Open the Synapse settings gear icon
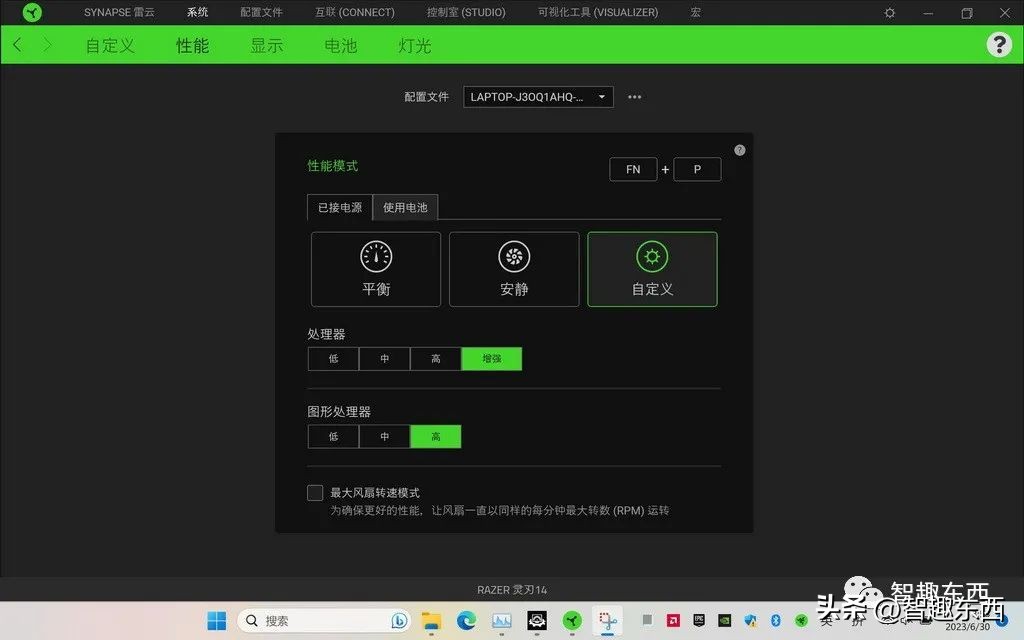Screen dimensions: 1024x640 [x=888, y=13]
